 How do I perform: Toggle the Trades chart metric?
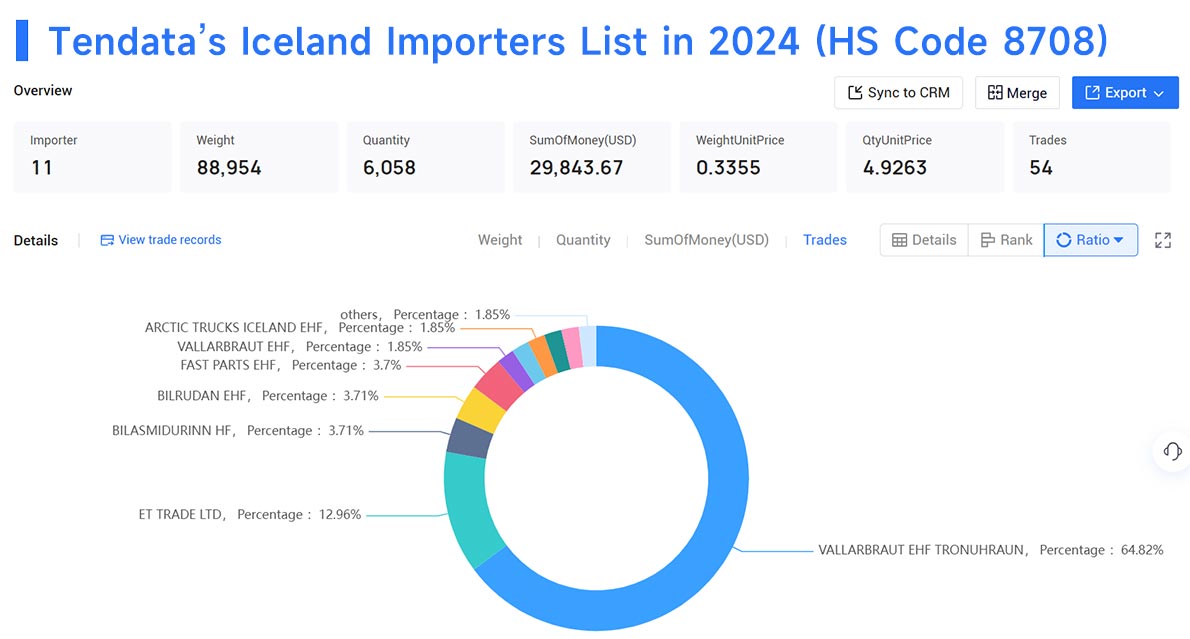824,240
